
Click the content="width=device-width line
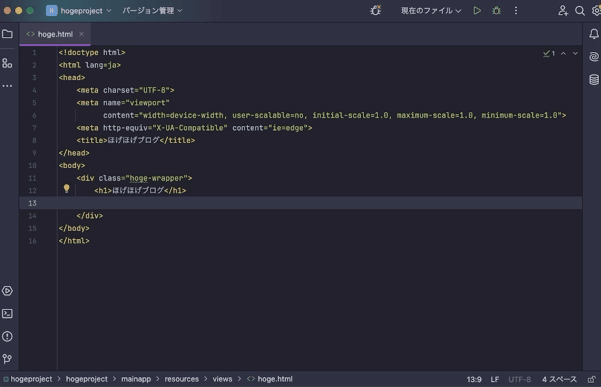pyautogui.click(x=334, y=115)
